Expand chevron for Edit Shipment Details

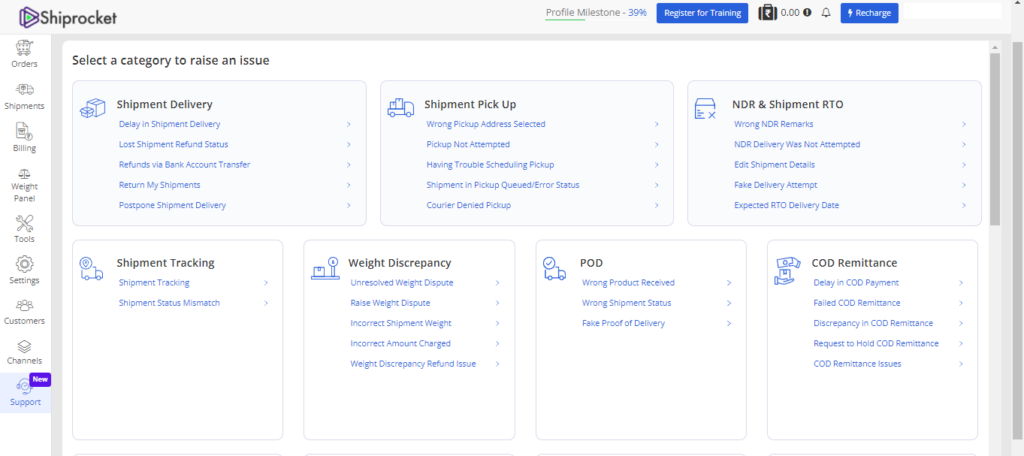click(964, 165)
